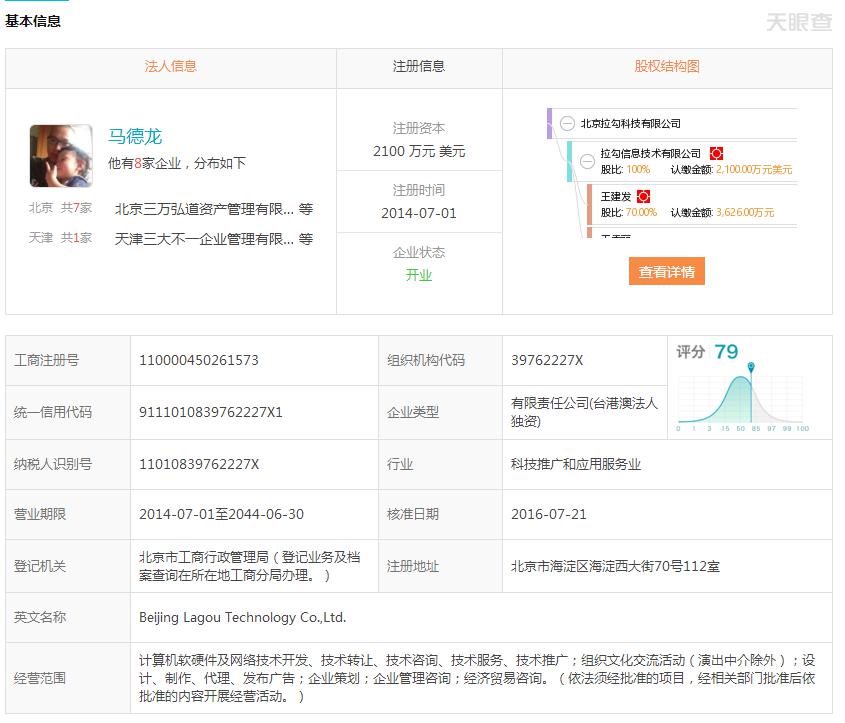
Task: Click 拉勾信息技术有限公司 name in tree
Action: [x=650, y=154]
